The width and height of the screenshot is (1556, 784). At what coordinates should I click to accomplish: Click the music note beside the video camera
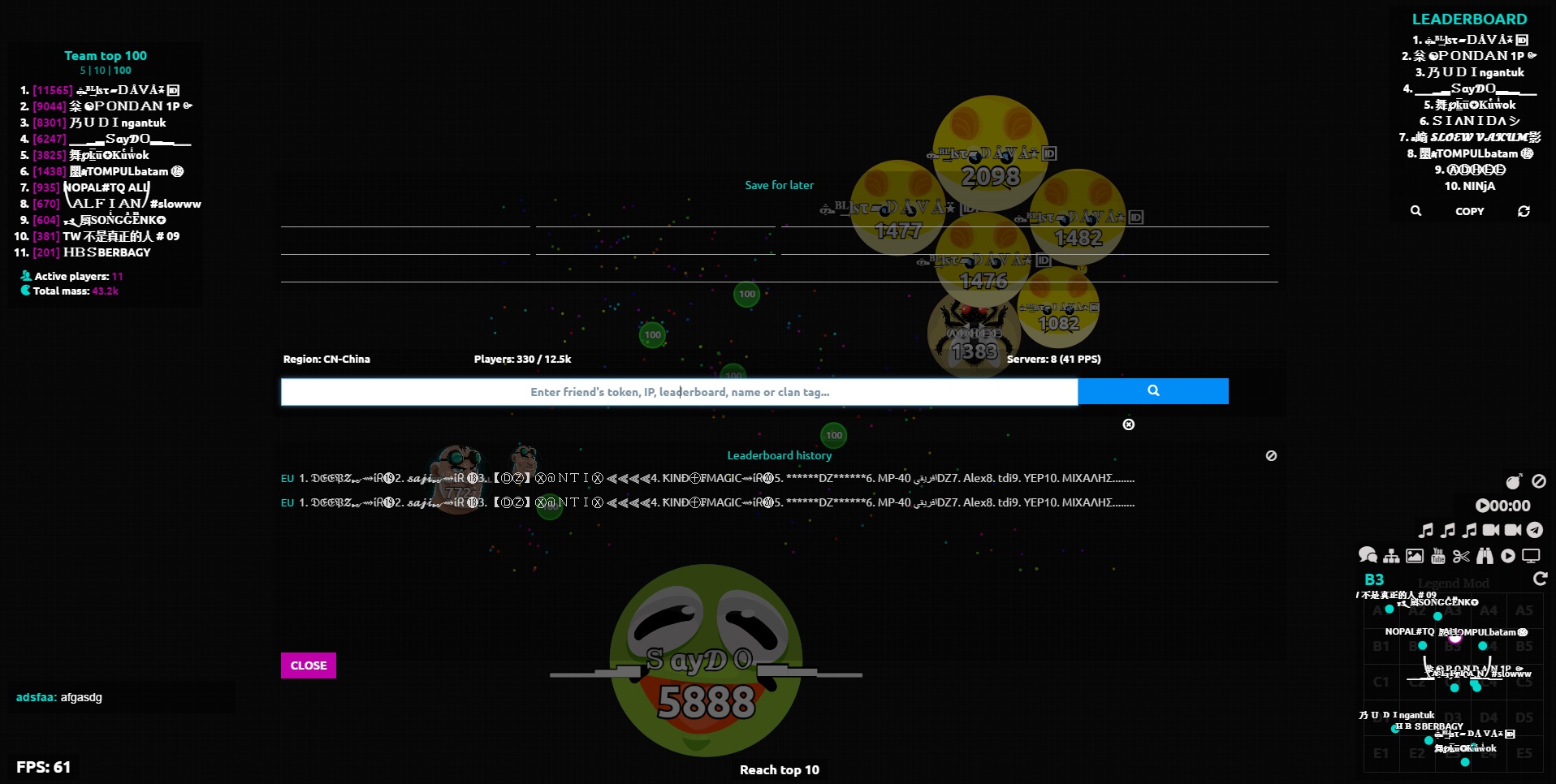tap(1470, 530)
